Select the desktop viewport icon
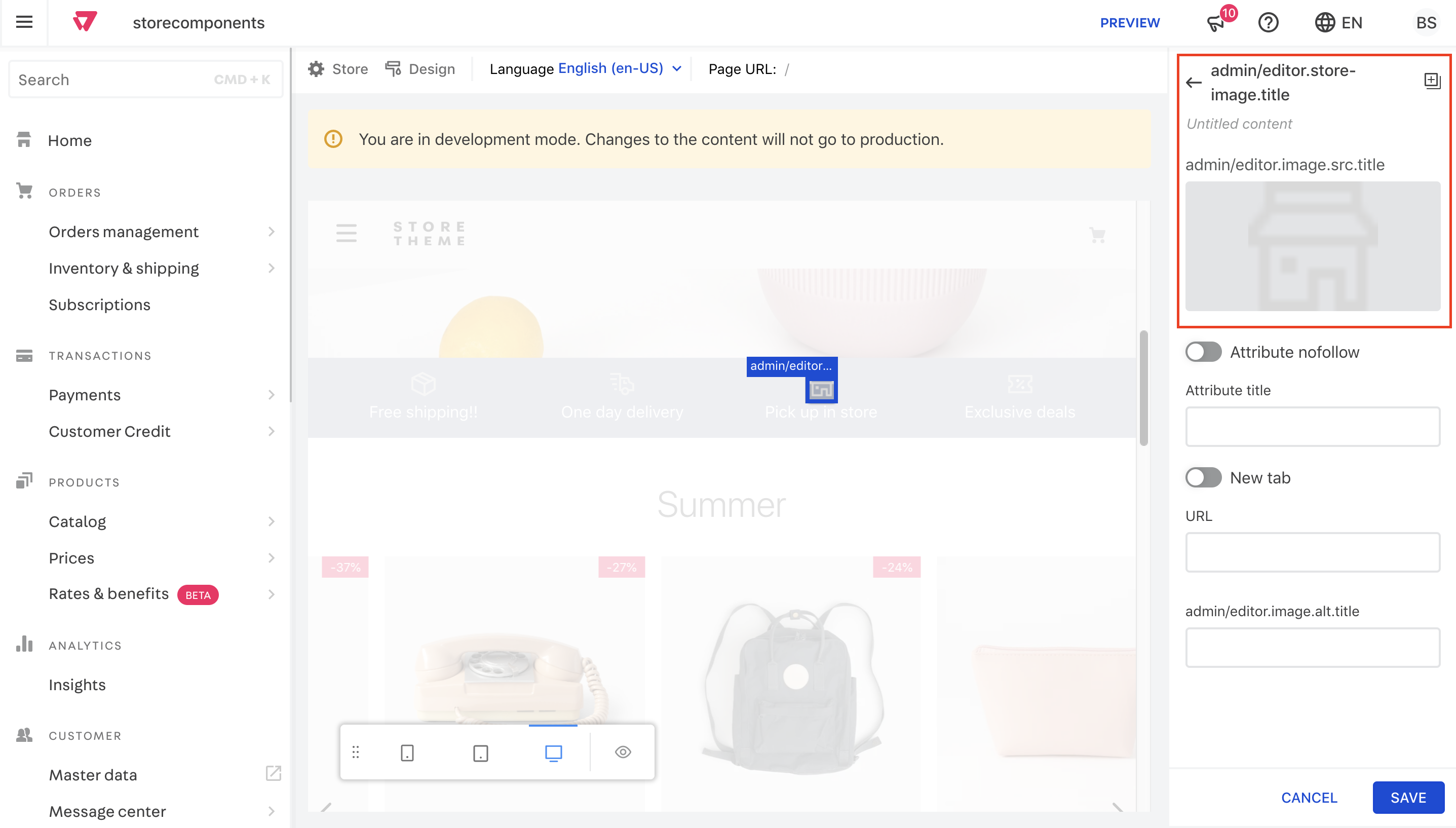This screenshot has height=828, width=1456. pyautogui.click(x=553, y=752)
